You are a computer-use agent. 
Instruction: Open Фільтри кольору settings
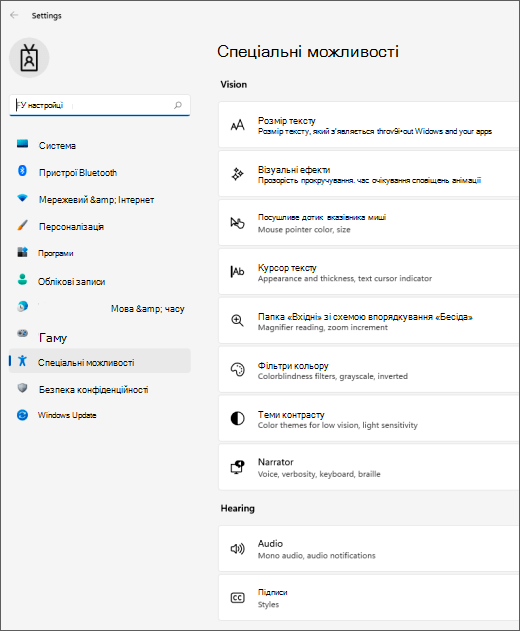369,369
